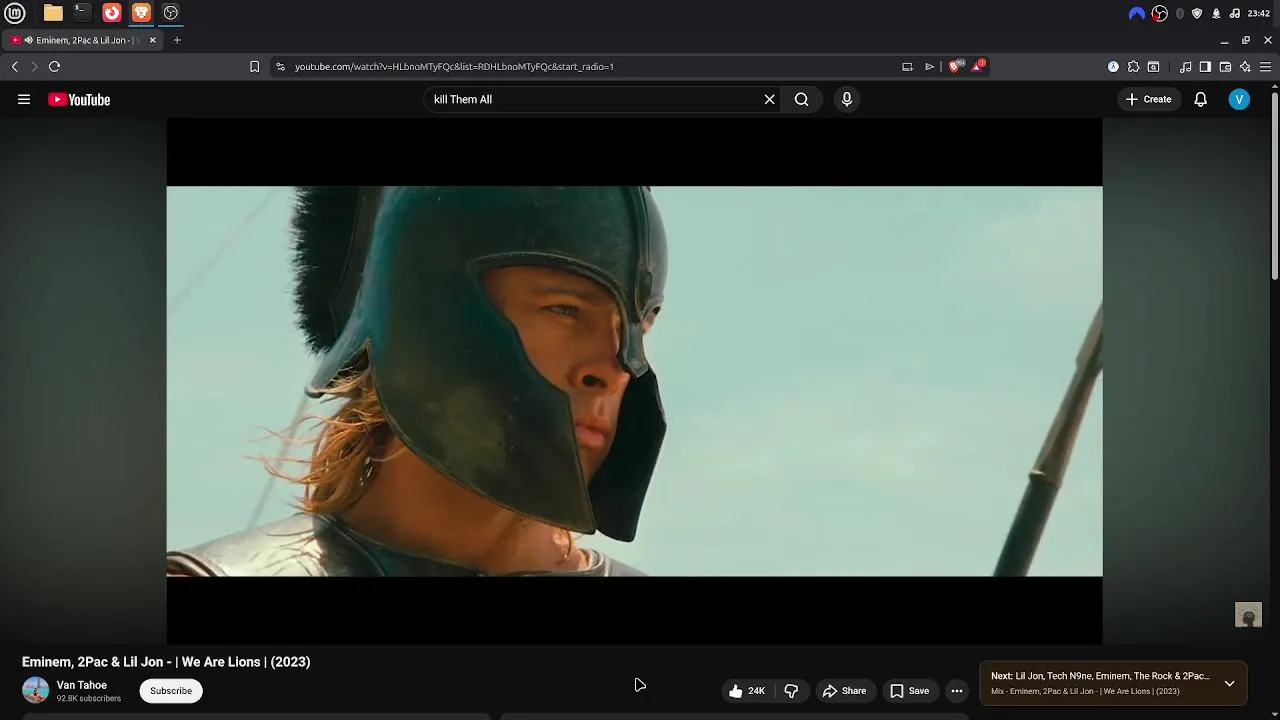
Task: Open the Van Tahoe channel name link
Action: pyautogui.click(x=82, y=685)
